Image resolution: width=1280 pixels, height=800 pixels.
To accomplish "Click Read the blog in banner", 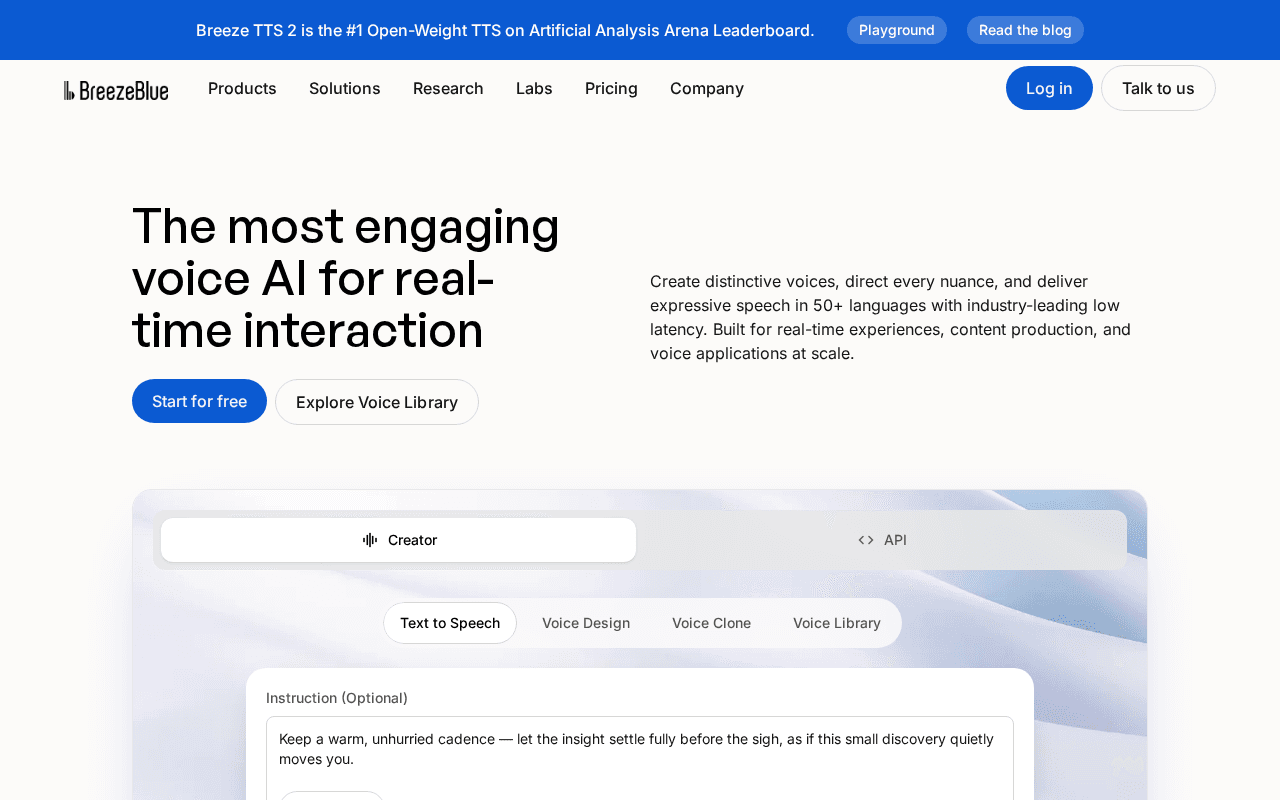I will pyautogui.click(x=1025, y=30).
